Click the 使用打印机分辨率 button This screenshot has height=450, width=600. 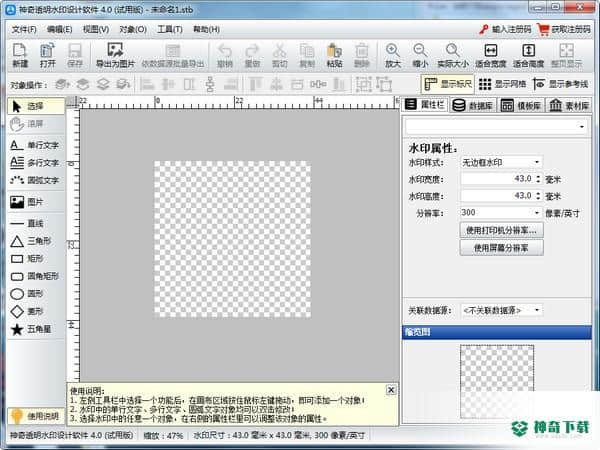point(501,230)
